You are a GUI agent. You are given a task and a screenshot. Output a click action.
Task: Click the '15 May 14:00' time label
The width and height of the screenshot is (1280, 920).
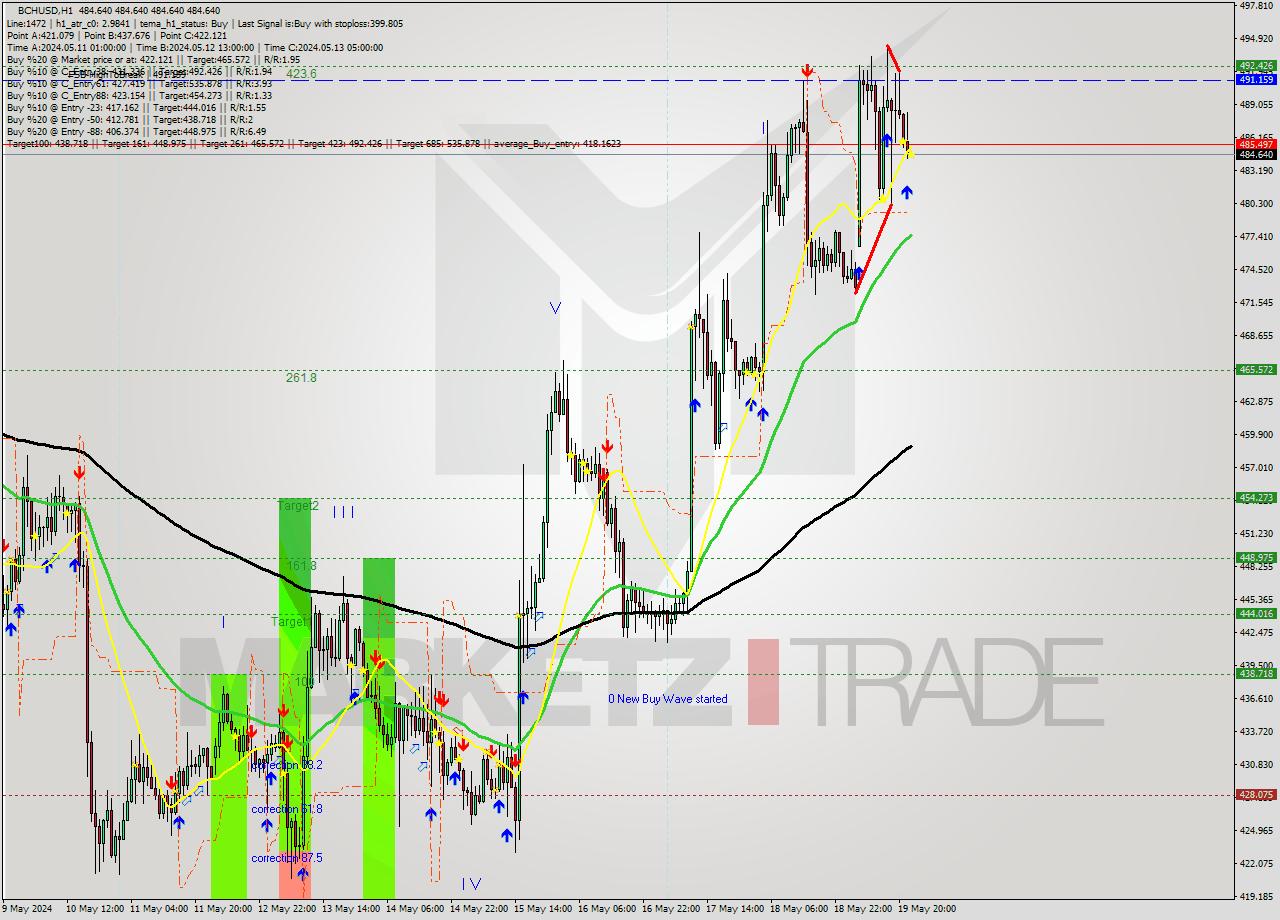[x=543, y=909]
